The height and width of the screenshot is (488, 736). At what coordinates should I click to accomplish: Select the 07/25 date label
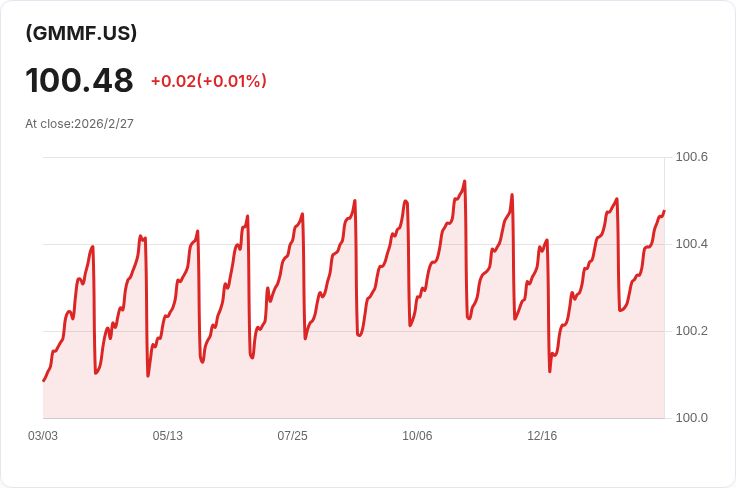point(292,436)
